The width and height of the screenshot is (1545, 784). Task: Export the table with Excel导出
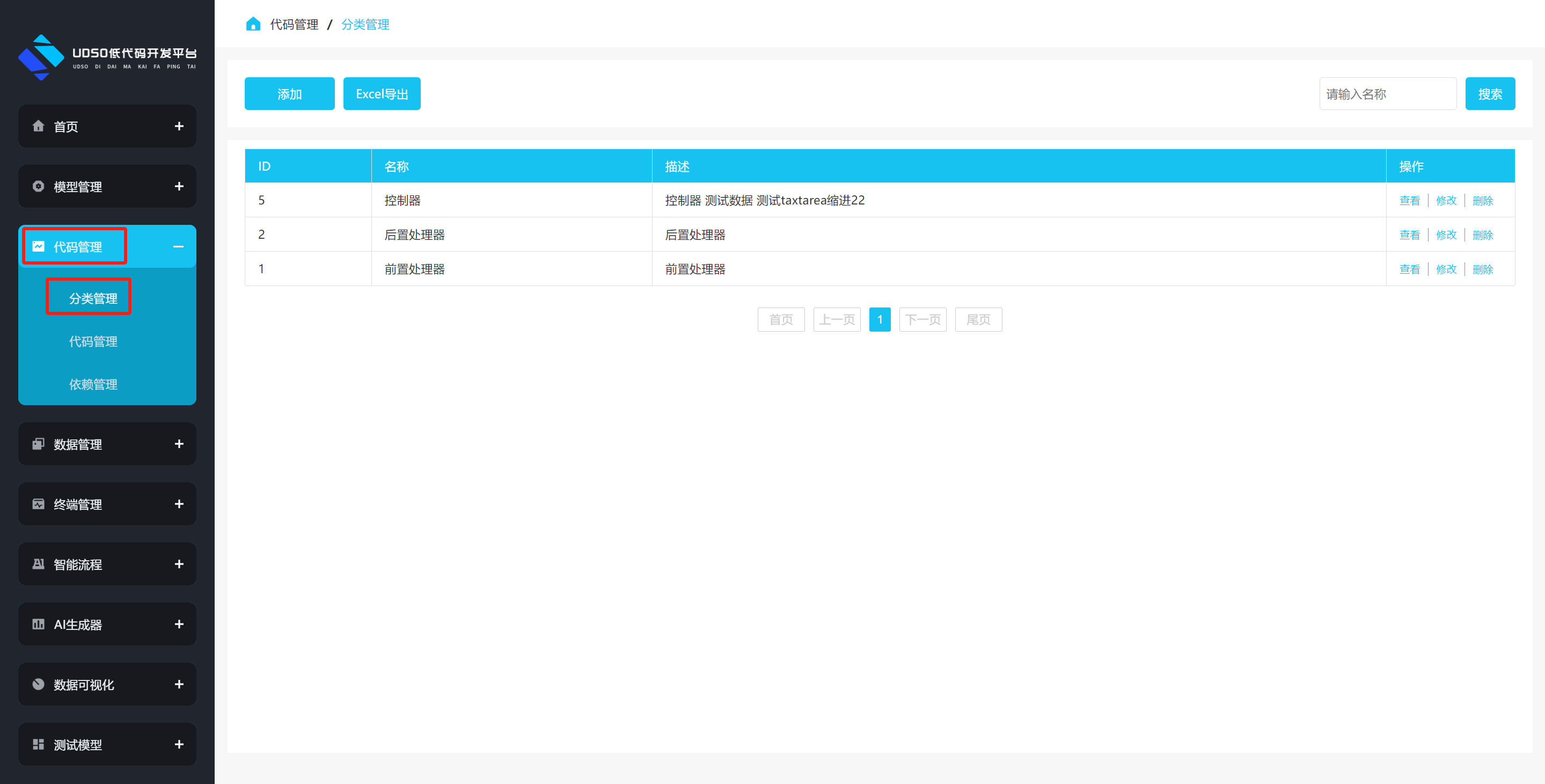(382, 93)
